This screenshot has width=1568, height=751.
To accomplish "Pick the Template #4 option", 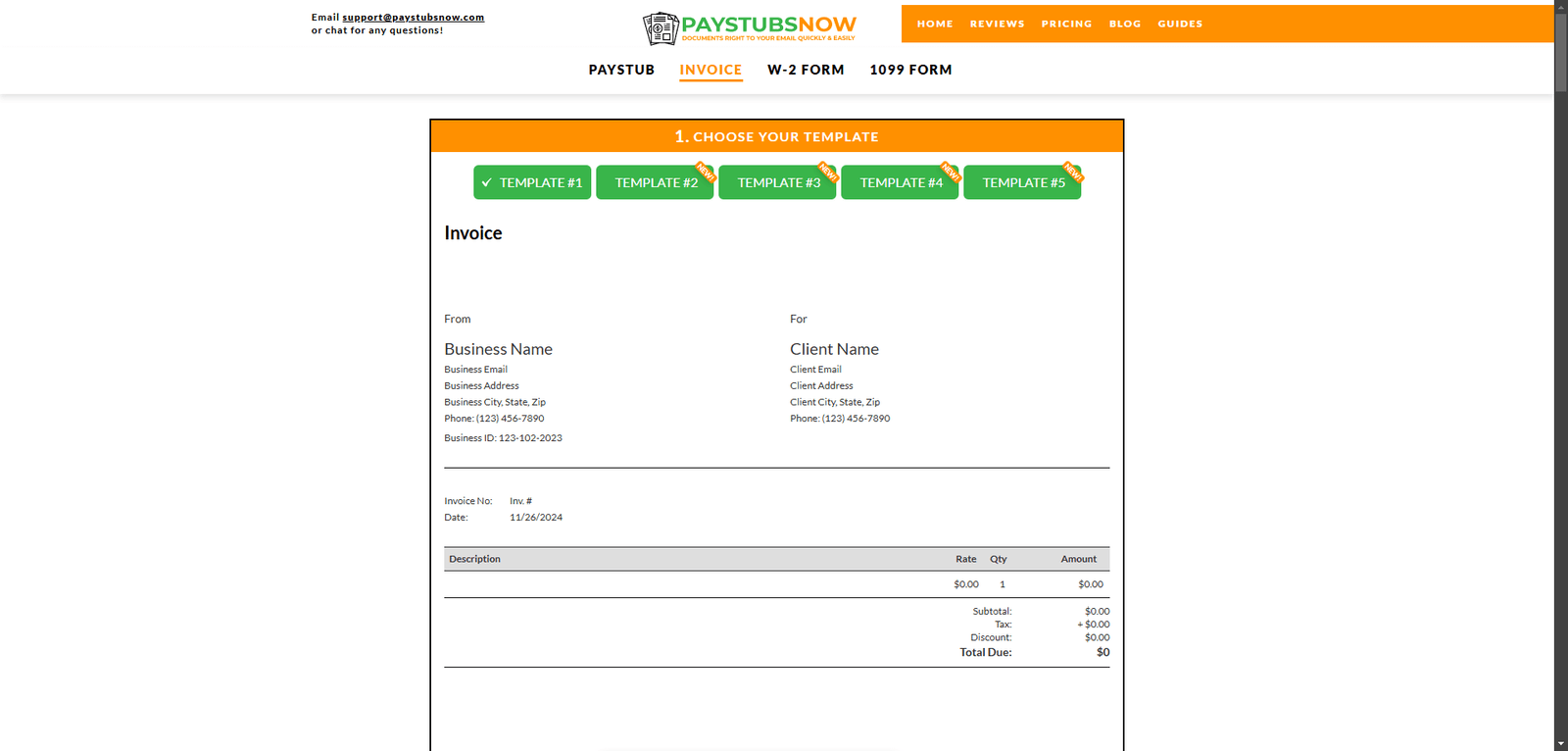I will pos(900,182).
